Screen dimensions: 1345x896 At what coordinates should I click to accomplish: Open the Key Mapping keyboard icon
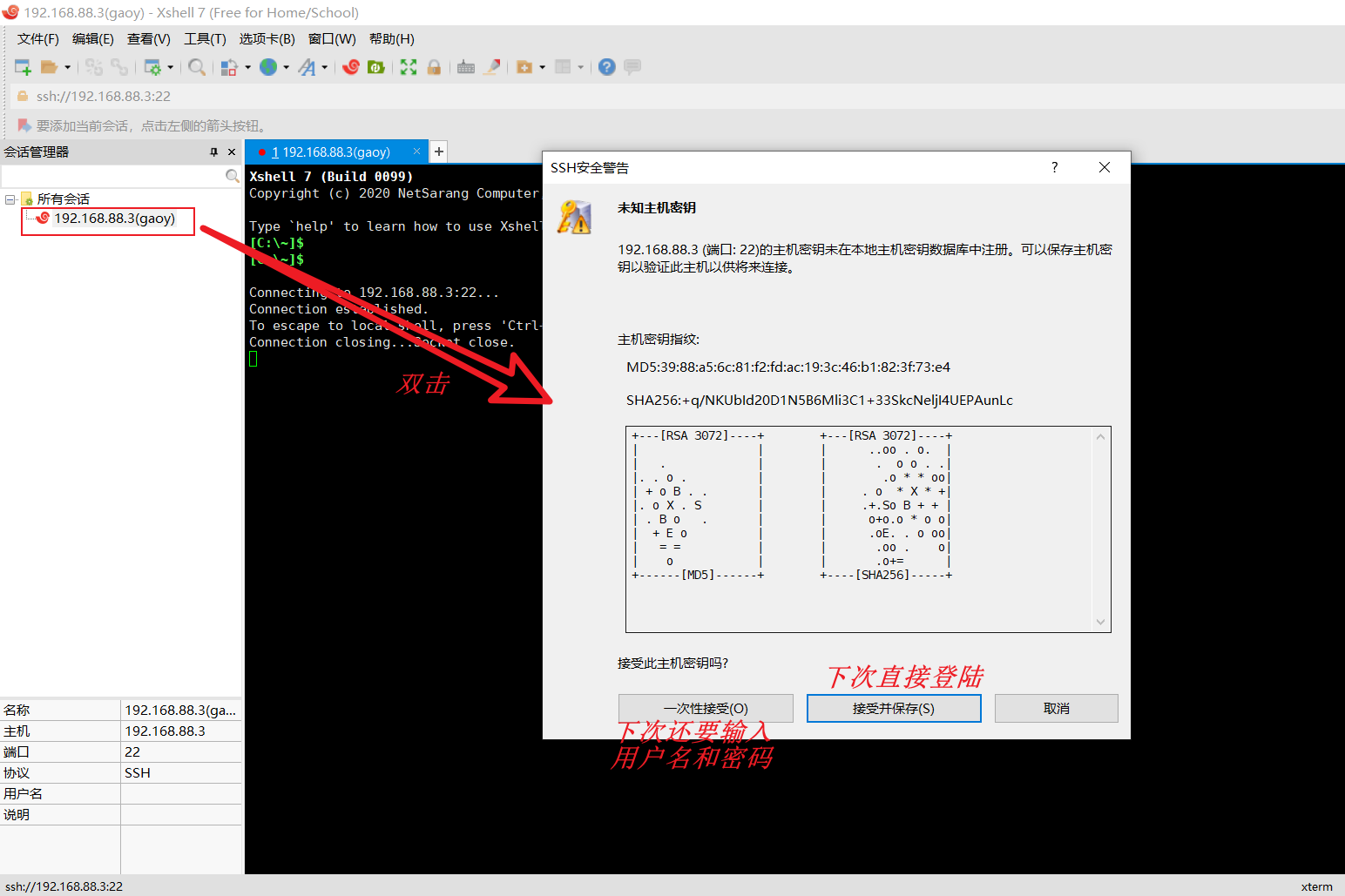coord(466,67)
